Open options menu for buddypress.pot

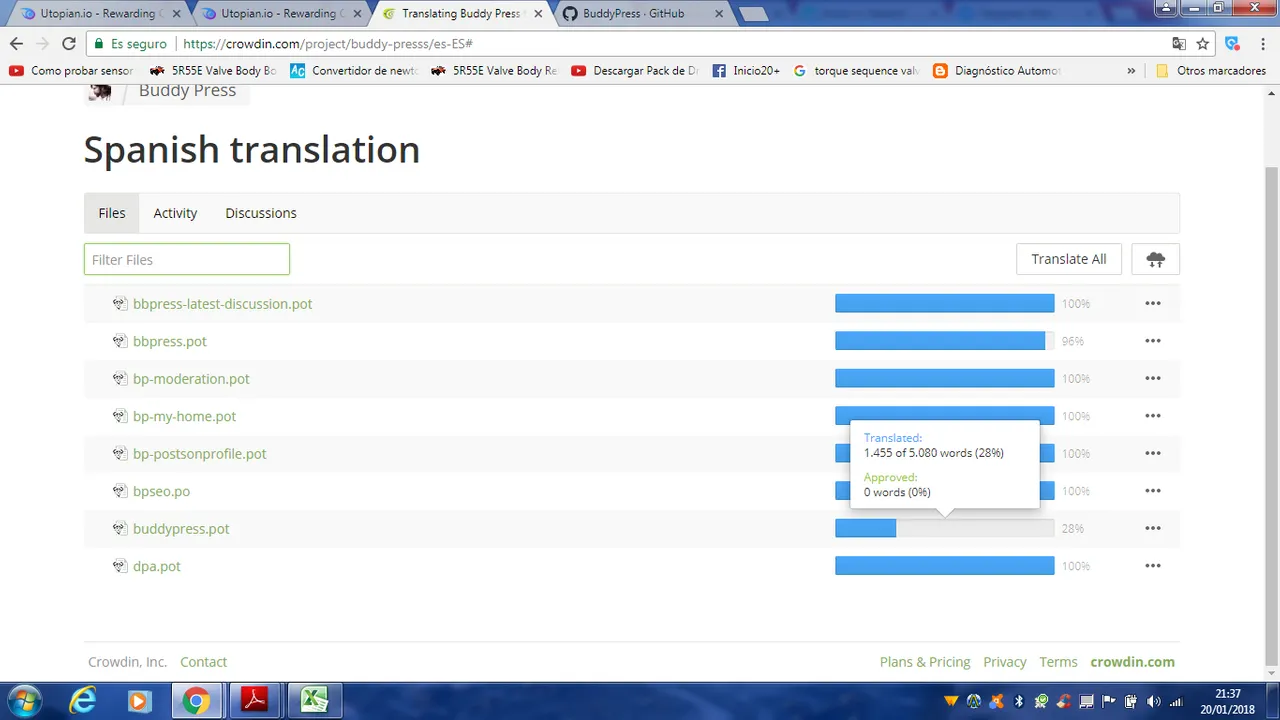(1153, 529)
